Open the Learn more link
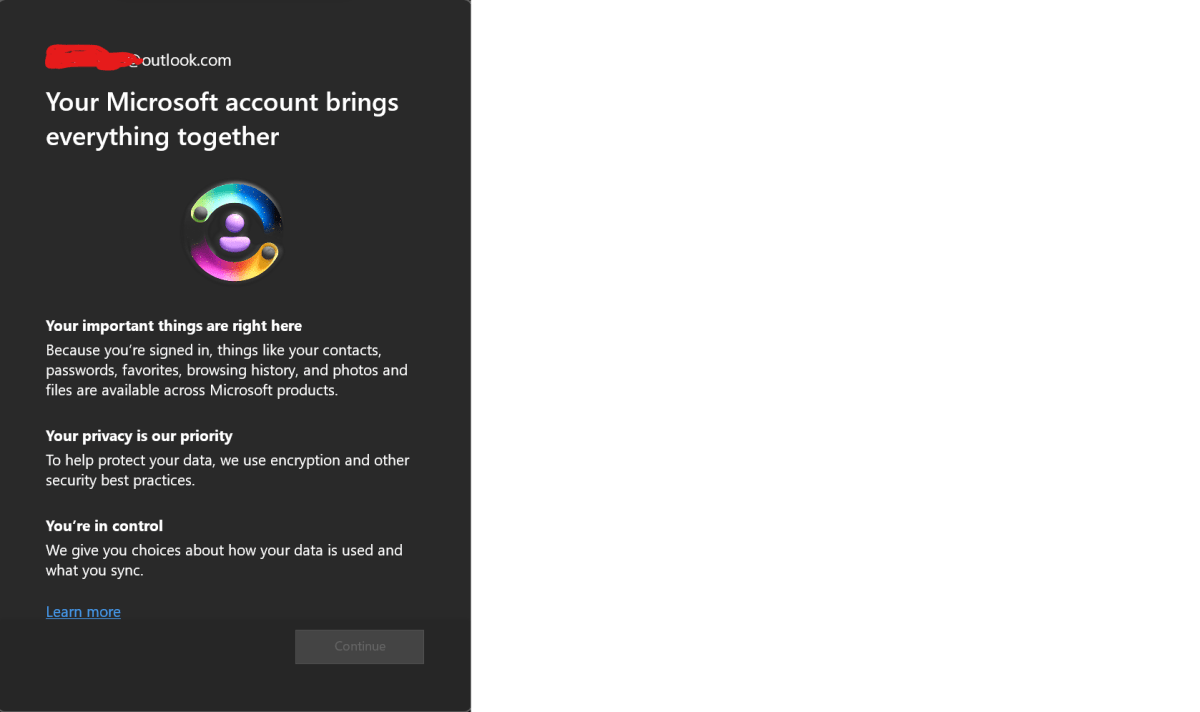 pos(83,612)
